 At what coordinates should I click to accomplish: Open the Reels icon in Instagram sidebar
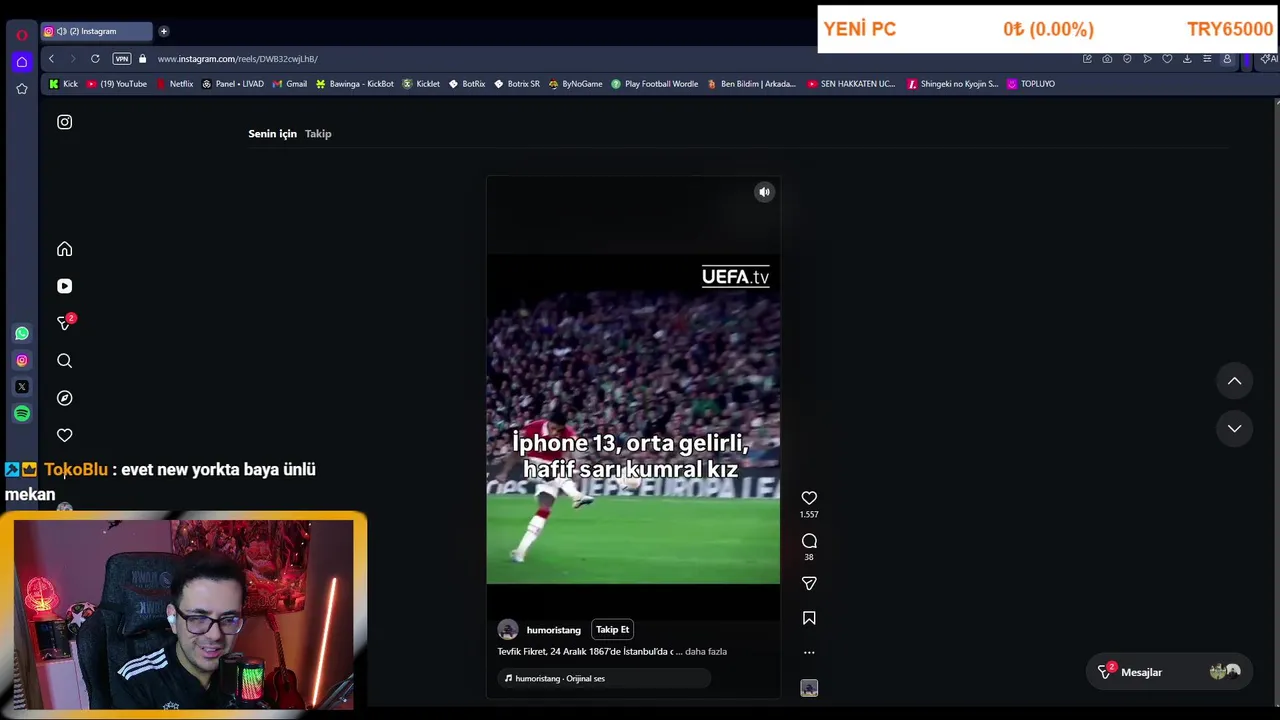(x=64, y=286)
